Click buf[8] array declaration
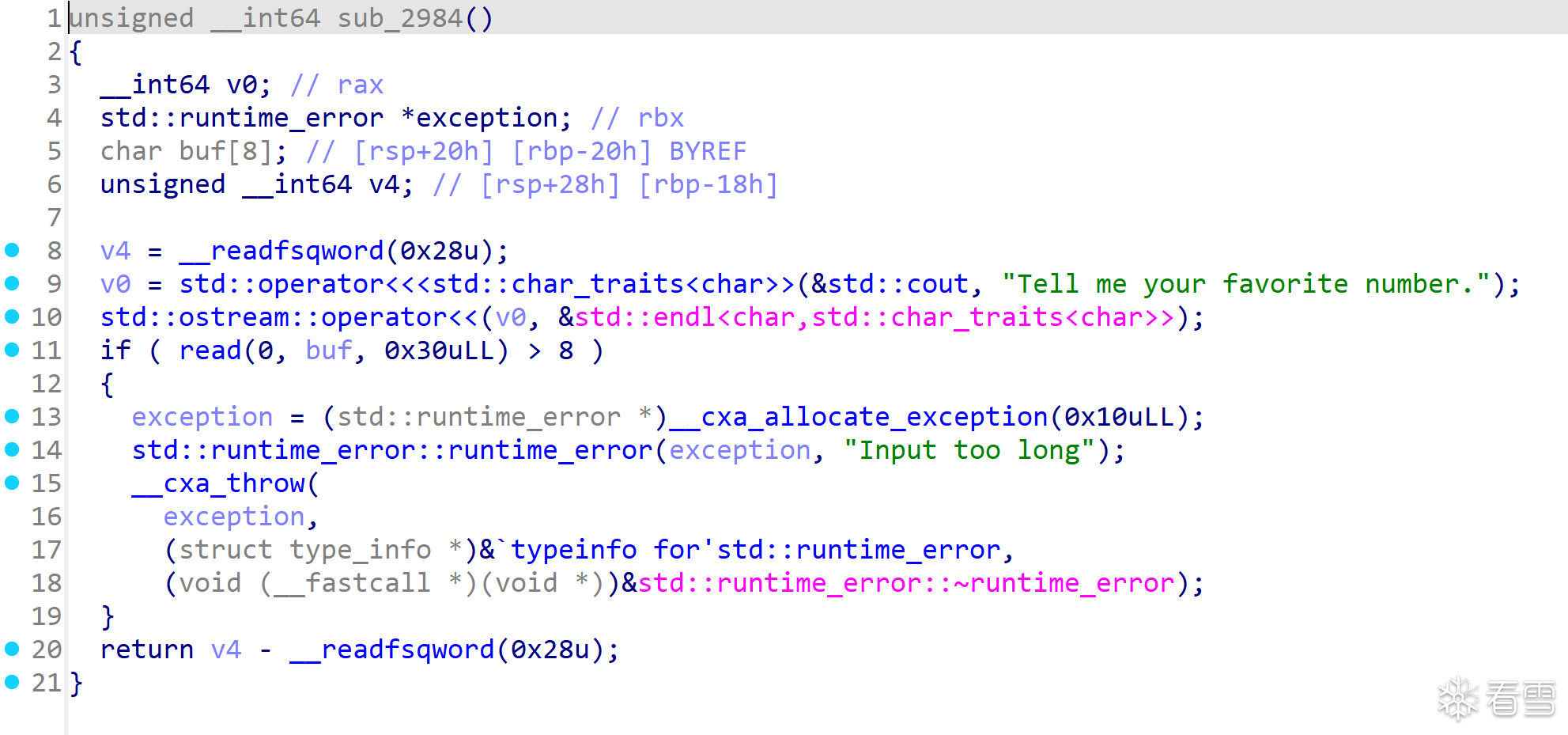The height and width of the screenshot is (735, 1568). [225, 151]
